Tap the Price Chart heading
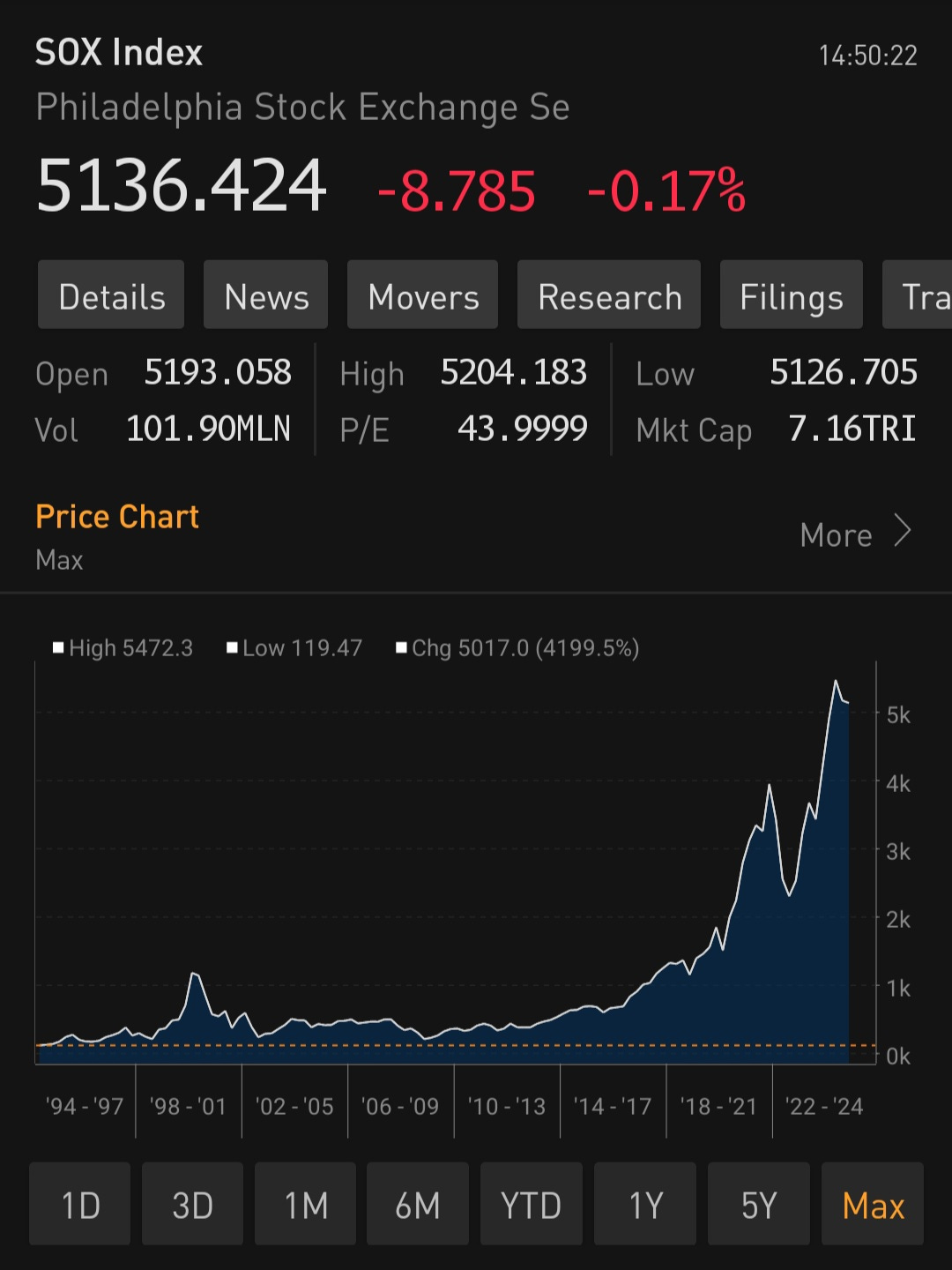Viewport: 952px width, 1270px height. pyautogui.click(x=117, y=517)
